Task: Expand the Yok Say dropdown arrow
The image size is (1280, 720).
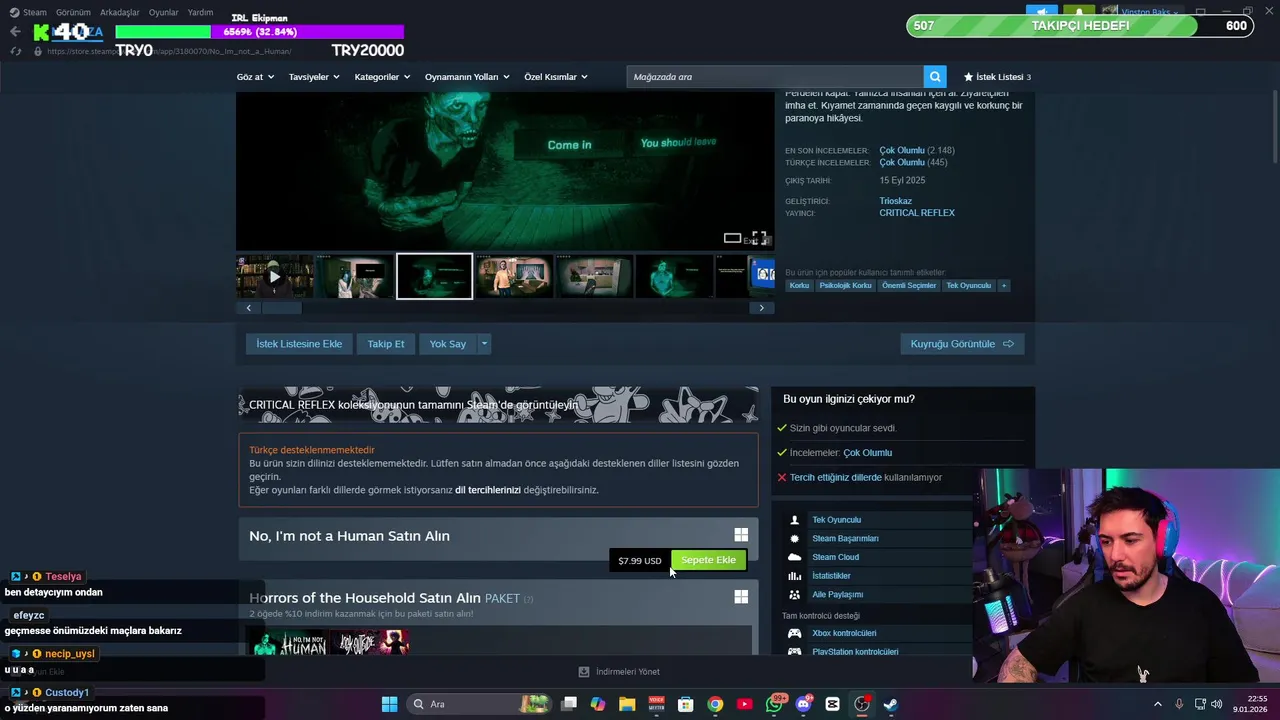Action: click(484, 344)
